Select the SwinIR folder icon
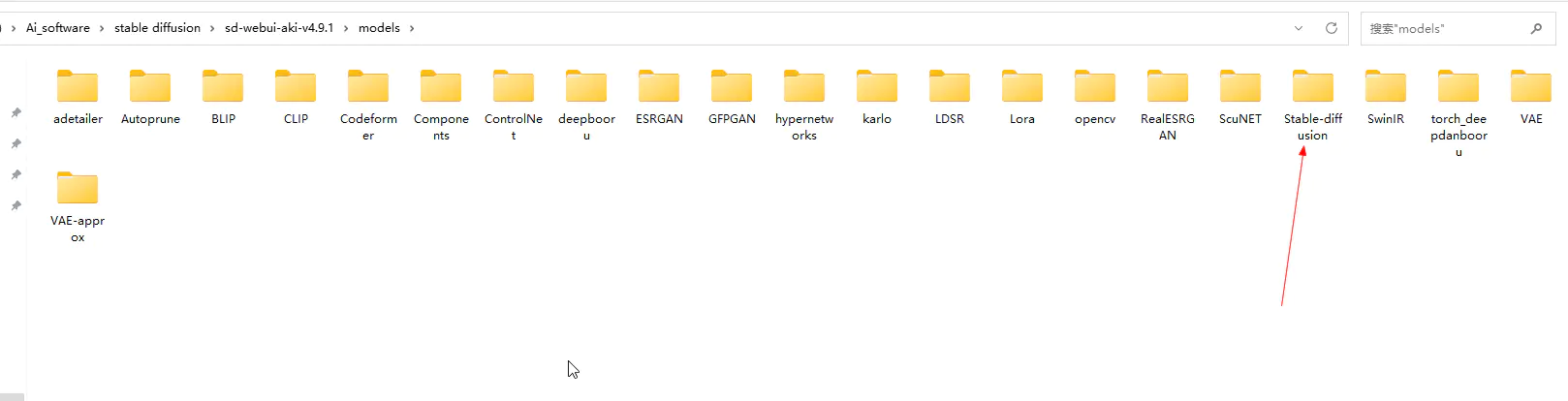This screenshot has height=401, width=1568. [1386, 87]
